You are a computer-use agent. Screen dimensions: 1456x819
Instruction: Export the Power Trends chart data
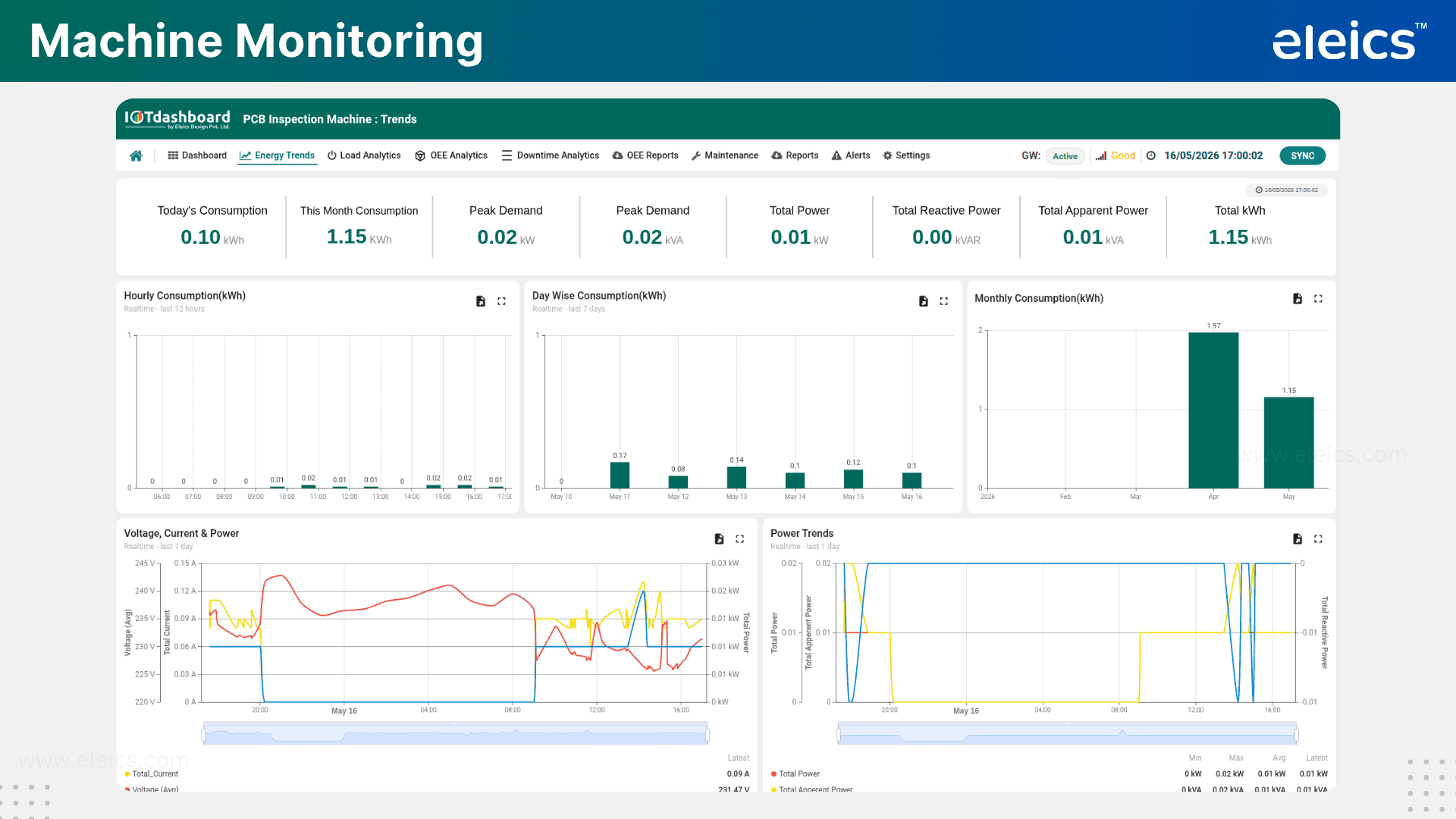click(1298, 539)
